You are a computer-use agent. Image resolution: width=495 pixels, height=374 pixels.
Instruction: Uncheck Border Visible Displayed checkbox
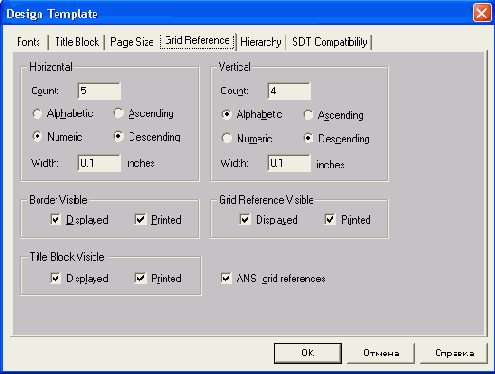click(55, 220)
